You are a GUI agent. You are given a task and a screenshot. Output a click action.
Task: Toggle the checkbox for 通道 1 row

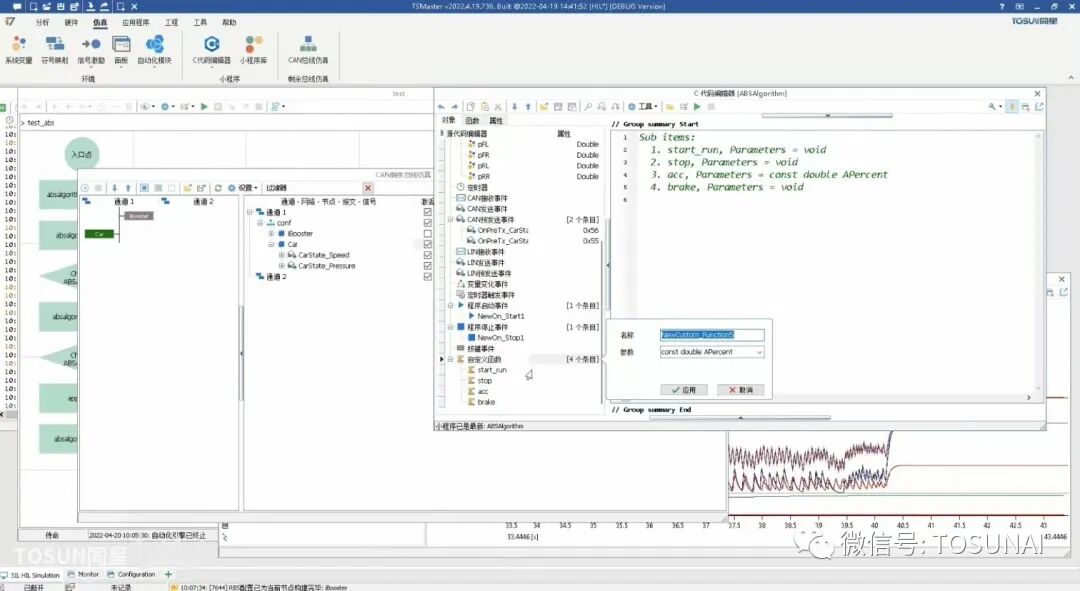pyautogui.click(x=428, y=212)
